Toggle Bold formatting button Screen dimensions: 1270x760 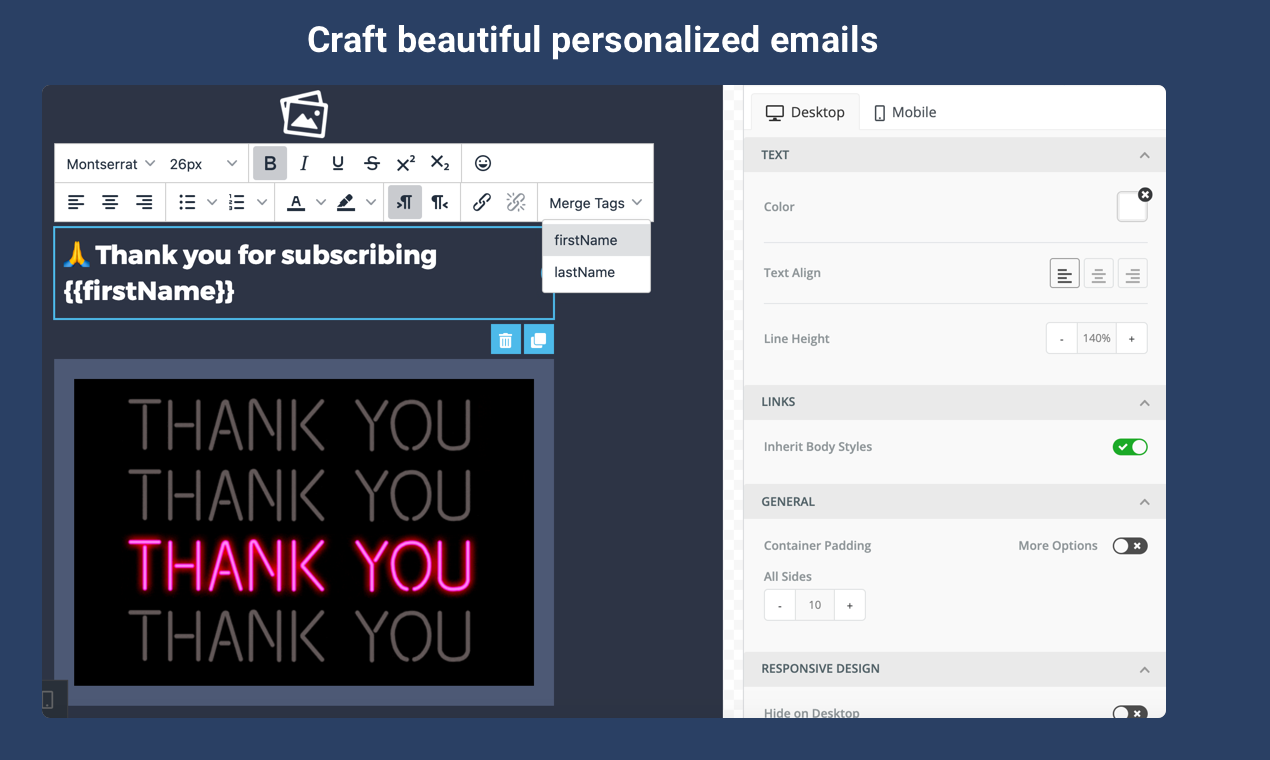click(x=270, y=163)
